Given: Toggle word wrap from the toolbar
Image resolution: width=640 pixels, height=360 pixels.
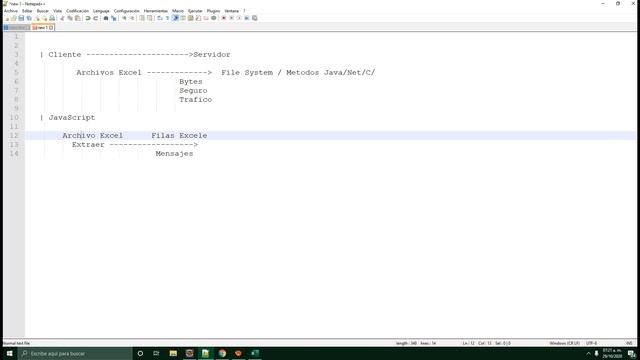Looking at the screenshot, I should [x=160, y=18].
